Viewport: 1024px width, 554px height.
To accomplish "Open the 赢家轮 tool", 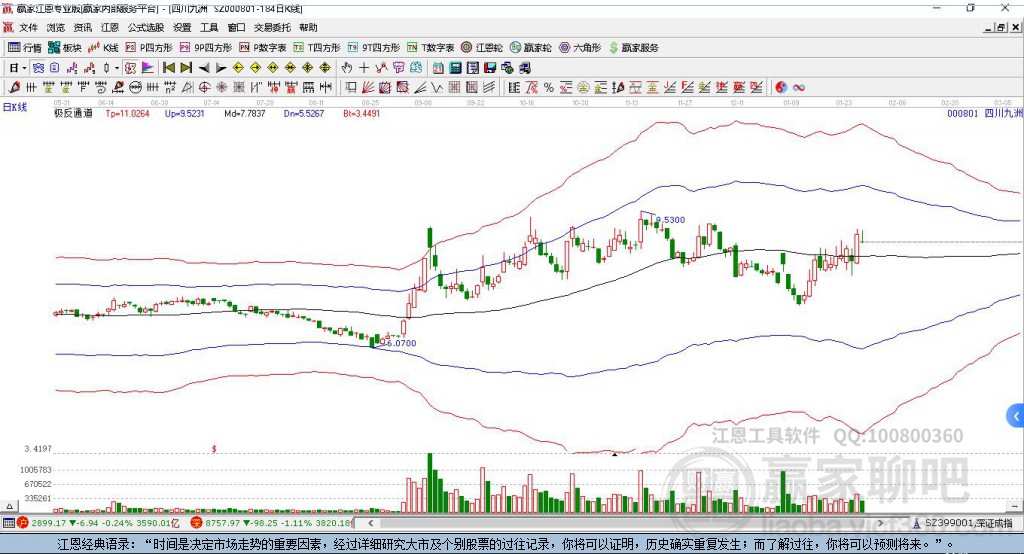I will 530,48.
